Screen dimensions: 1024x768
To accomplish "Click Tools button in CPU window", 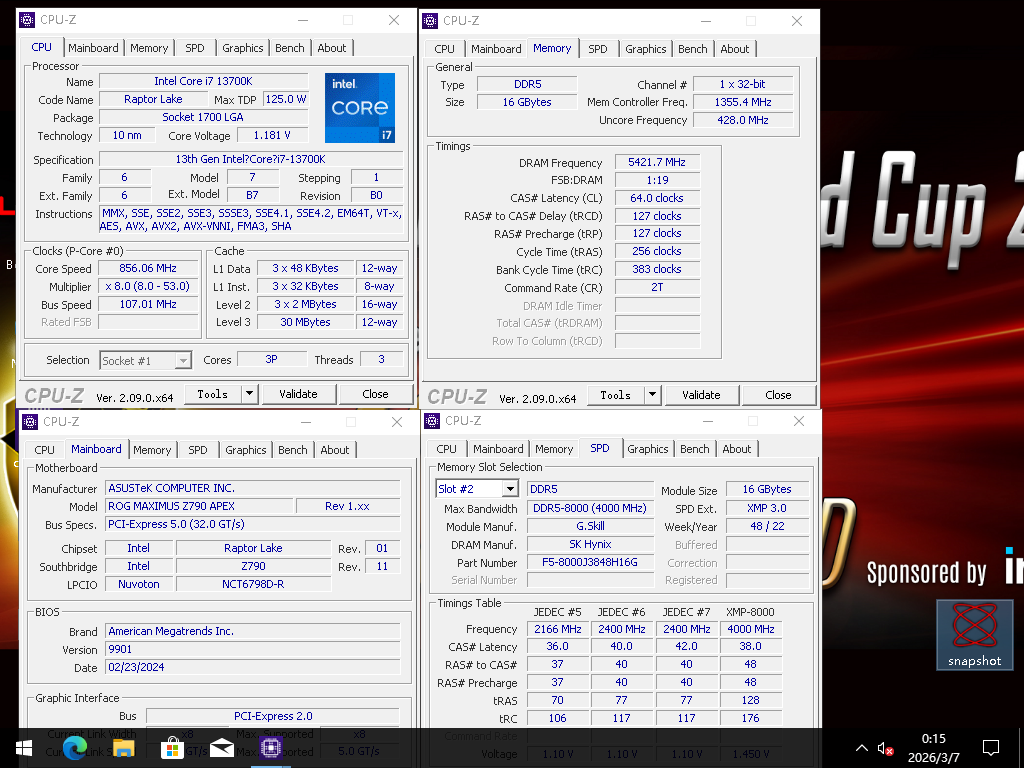I will coord(213,394).
